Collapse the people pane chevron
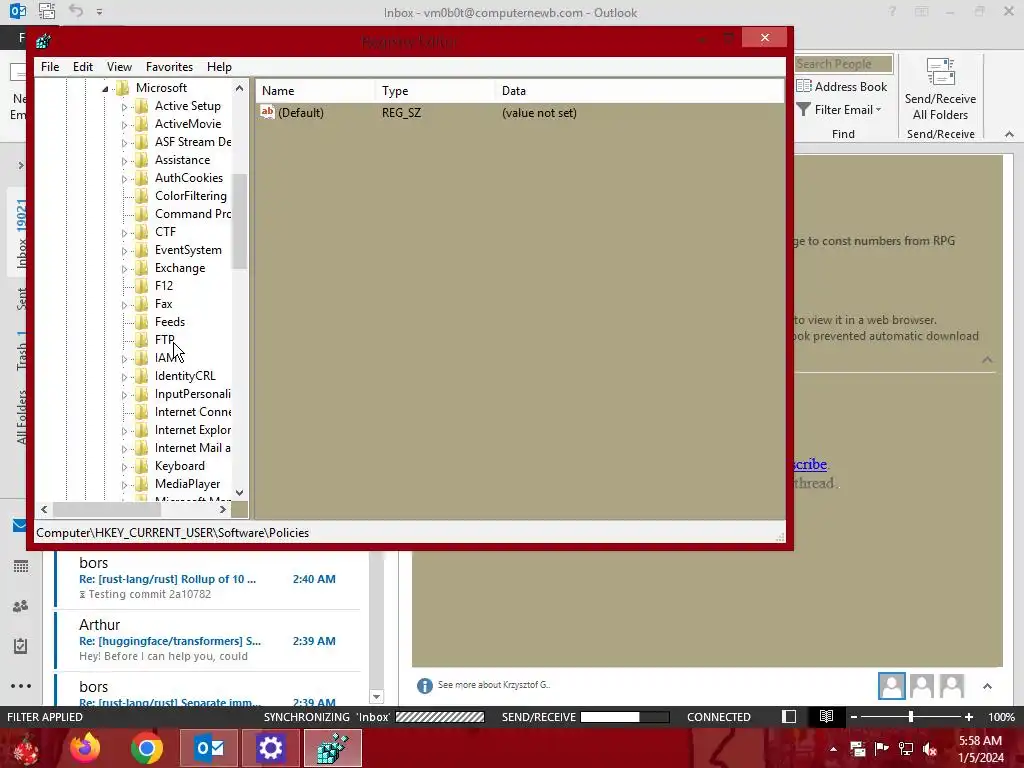1024x768 pixels. coord(987,686)
